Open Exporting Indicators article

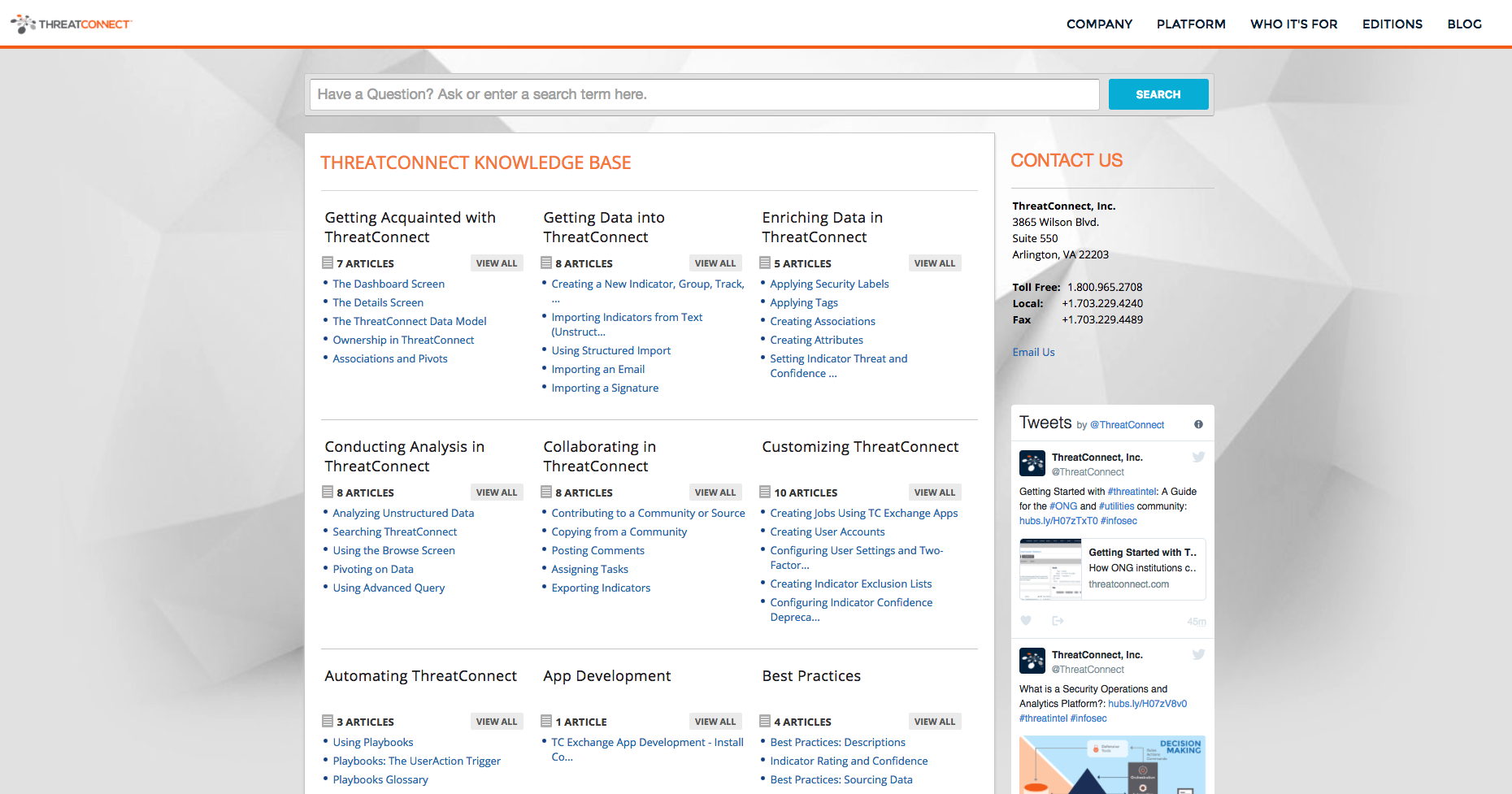pos(601,588)
